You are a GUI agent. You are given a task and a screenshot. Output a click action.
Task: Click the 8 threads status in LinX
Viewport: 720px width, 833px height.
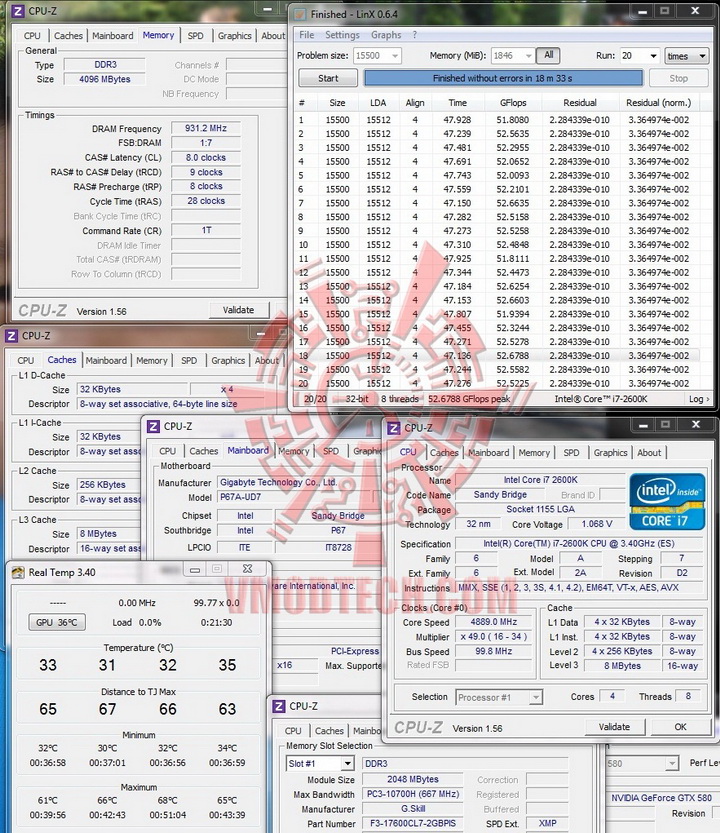(x=400, y=399)
